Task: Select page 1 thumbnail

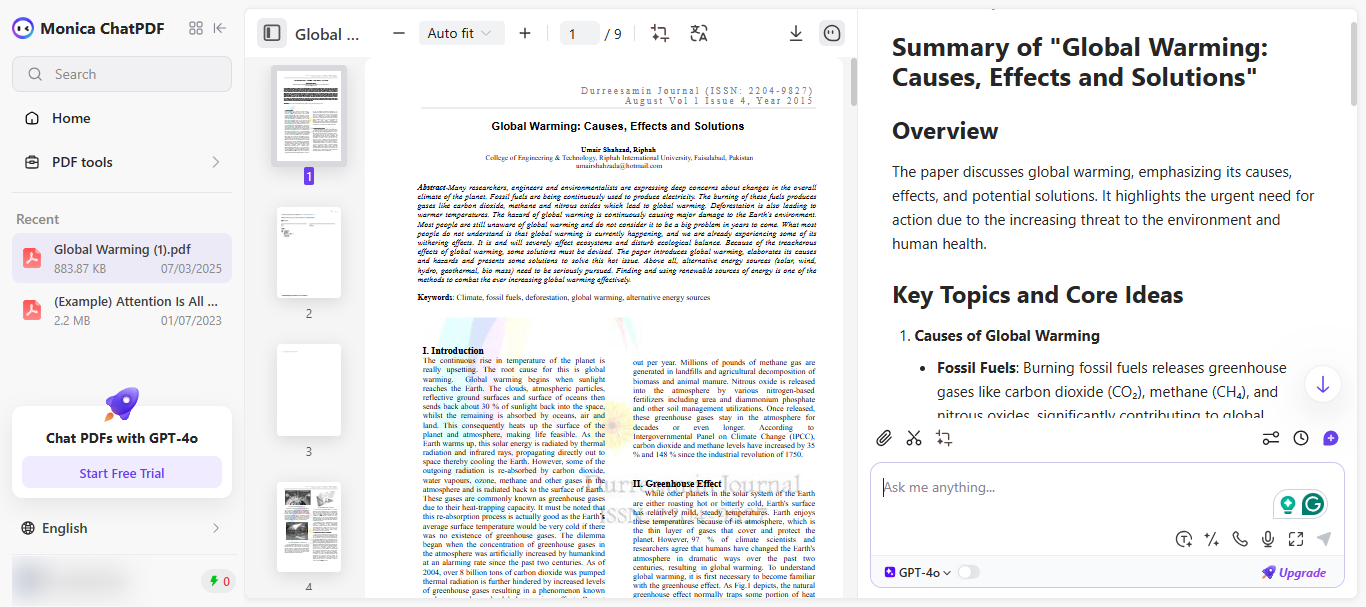Action: [309, 114]
